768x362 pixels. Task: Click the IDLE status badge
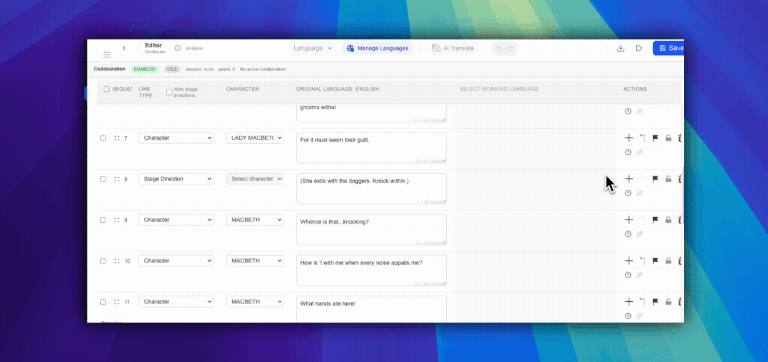[172, 69]
